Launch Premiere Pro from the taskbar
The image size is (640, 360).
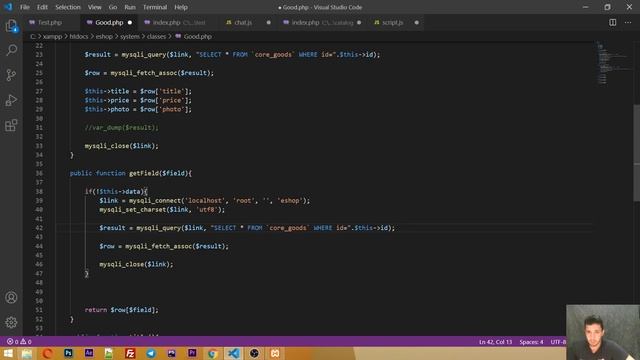(x=192, y=353)
